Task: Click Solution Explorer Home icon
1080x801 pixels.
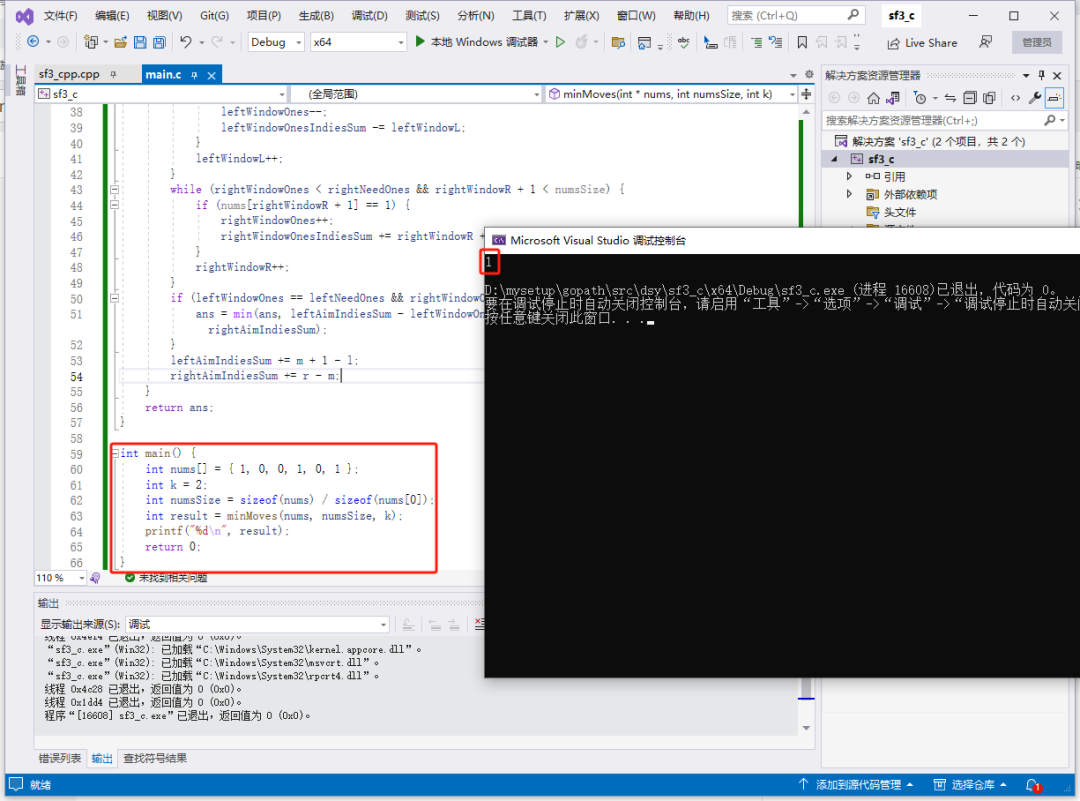Action: 873,98
